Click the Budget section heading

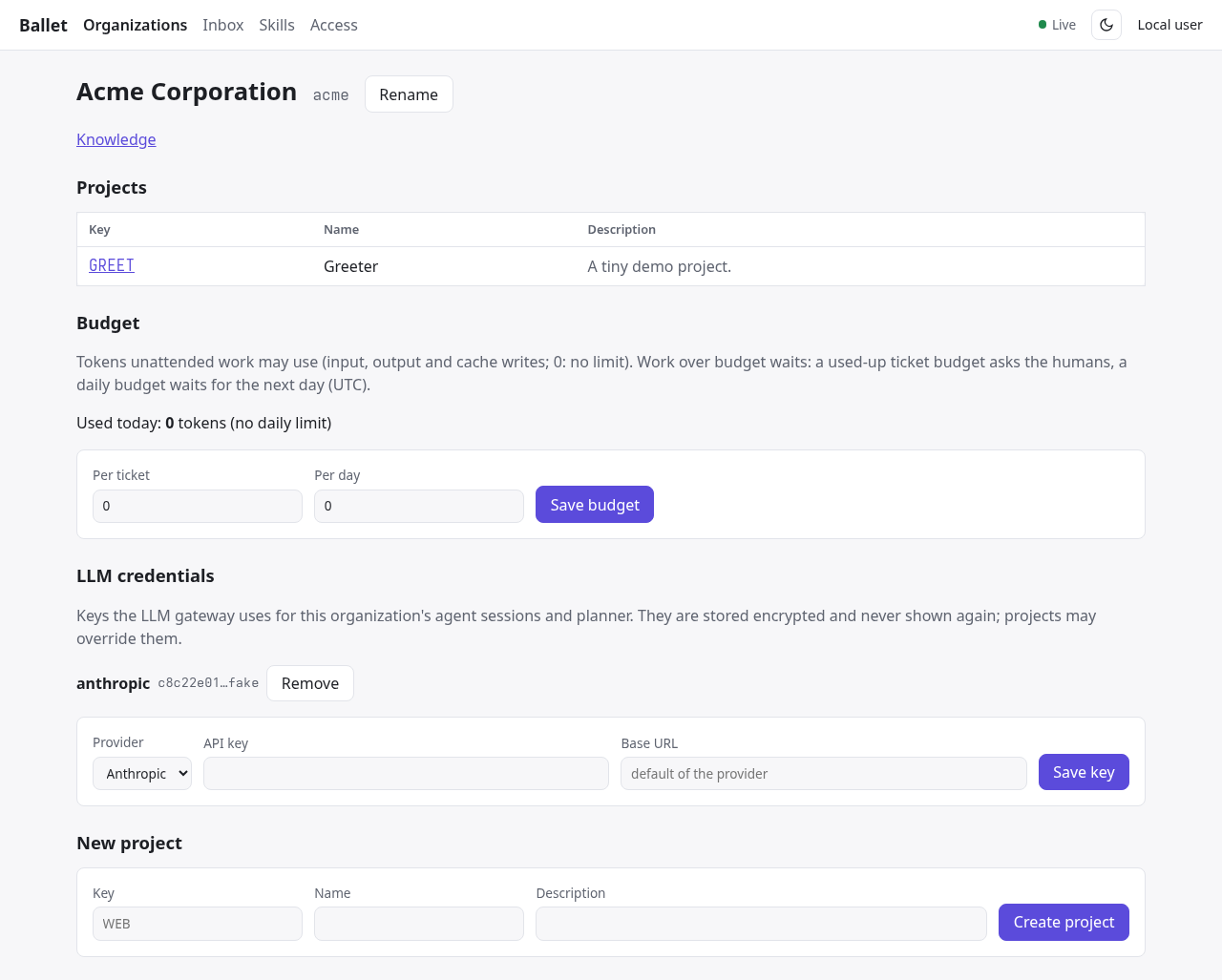click(x=108, y=323)
